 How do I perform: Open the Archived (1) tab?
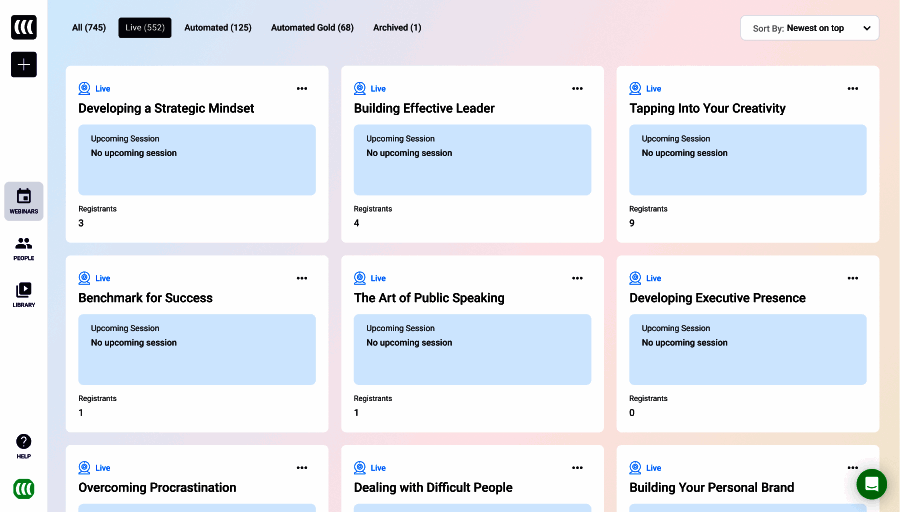pyautogui.click(x=397, y=28)
